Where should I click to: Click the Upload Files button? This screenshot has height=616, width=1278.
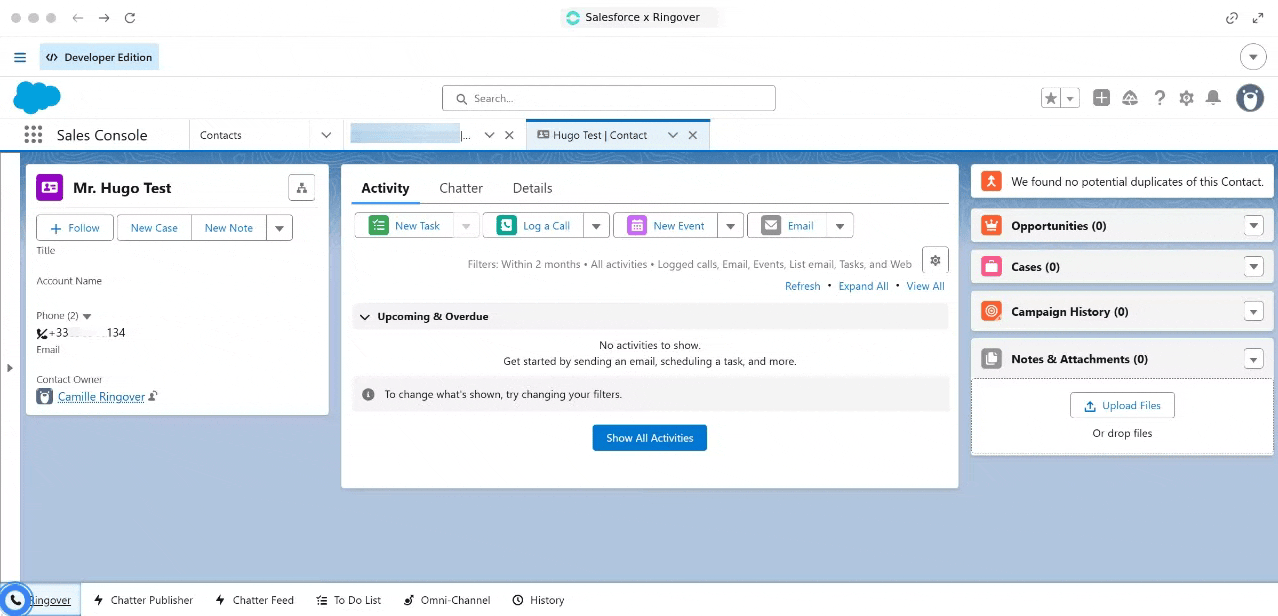(x=1122, y=406)
